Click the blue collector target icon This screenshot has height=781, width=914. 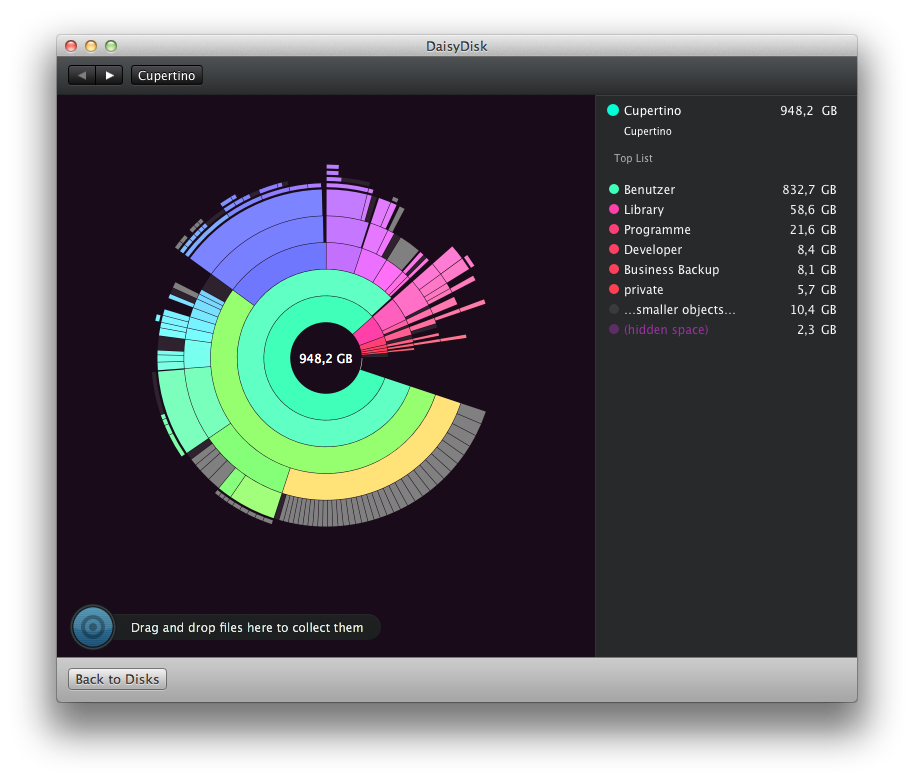(93, 627)
